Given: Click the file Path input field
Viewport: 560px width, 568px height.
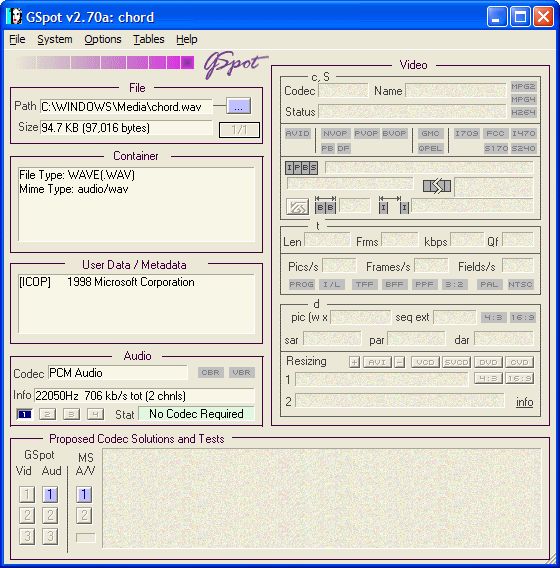Looking at the screenshot, I should point(126,107).
